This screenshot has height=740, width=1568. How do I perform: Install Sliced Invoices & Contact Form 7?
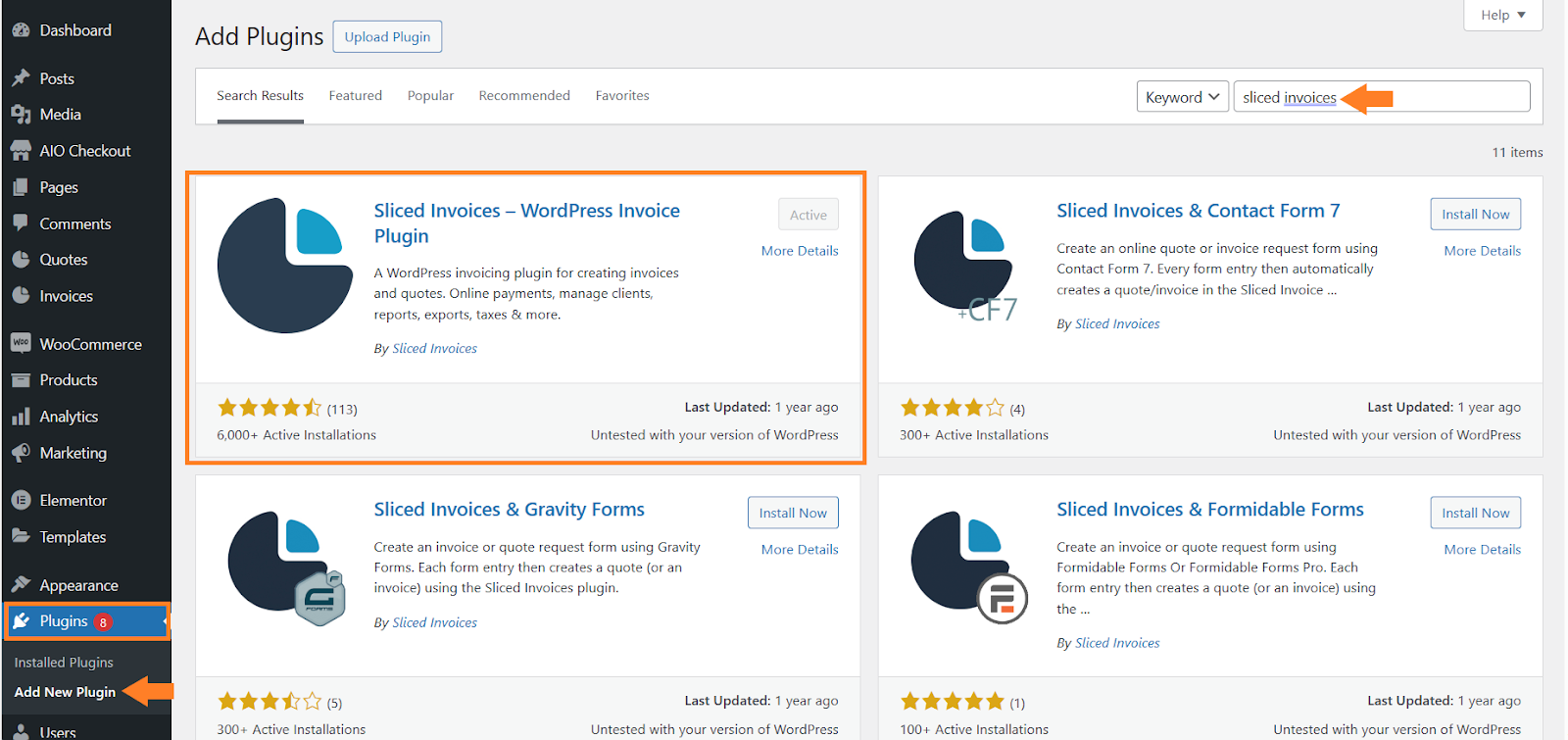[1475, 214]
